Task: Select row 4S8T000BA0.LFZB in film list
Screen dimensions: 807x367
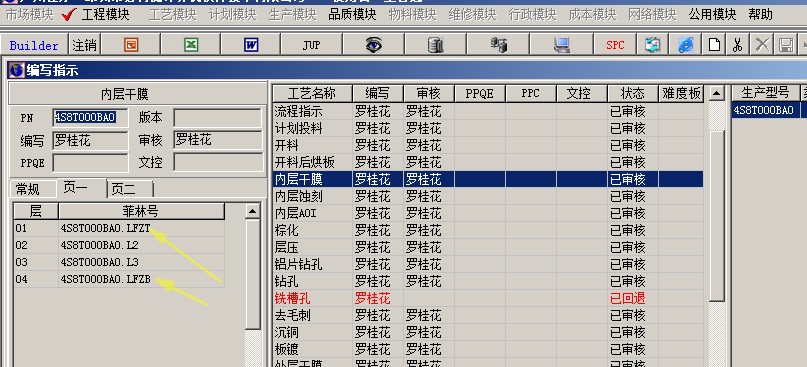Action: 119,279
